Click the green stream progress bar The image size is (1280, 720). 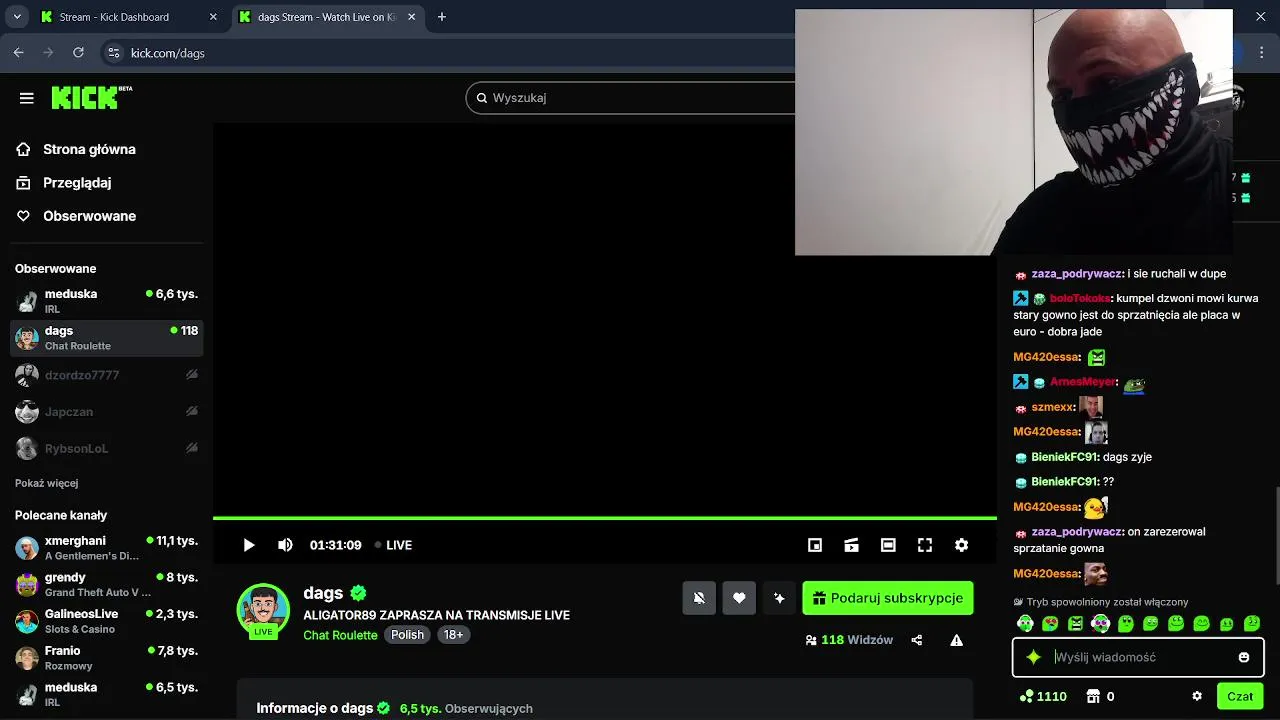tap(605, 518)
